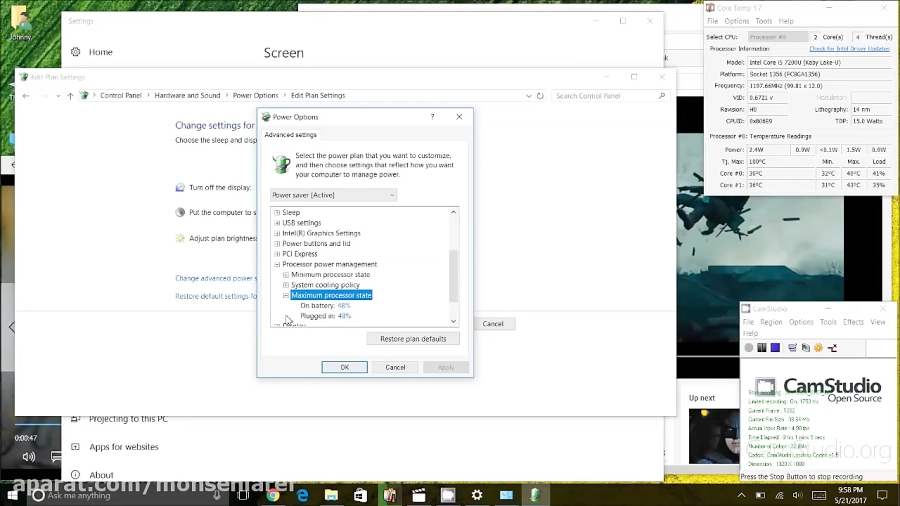Open Microsoft Edge from taskbar
Image resolution: width=900 pixels, height=506 pixels.
(x=302, y=495)
